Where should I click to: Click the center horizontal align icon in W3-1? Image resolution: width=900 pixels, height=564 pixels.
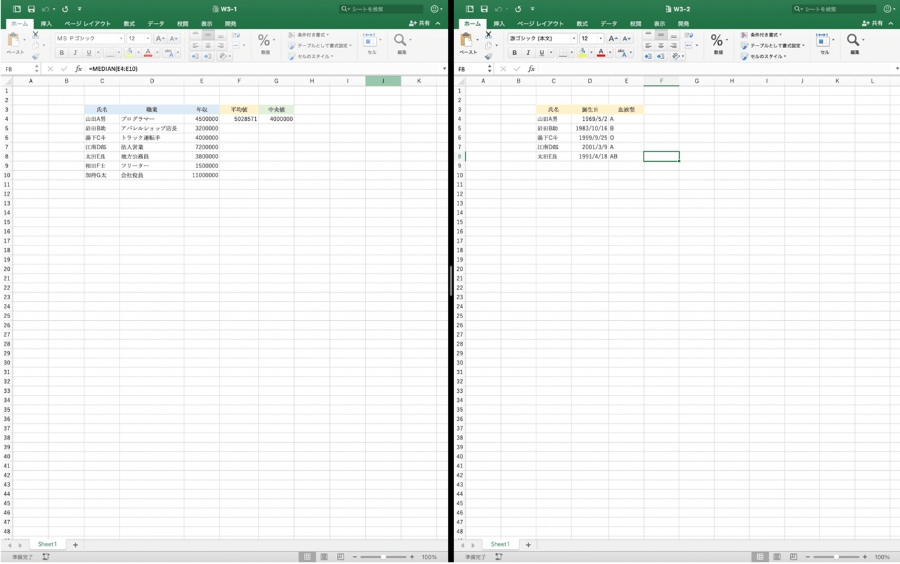click(208, 46)
